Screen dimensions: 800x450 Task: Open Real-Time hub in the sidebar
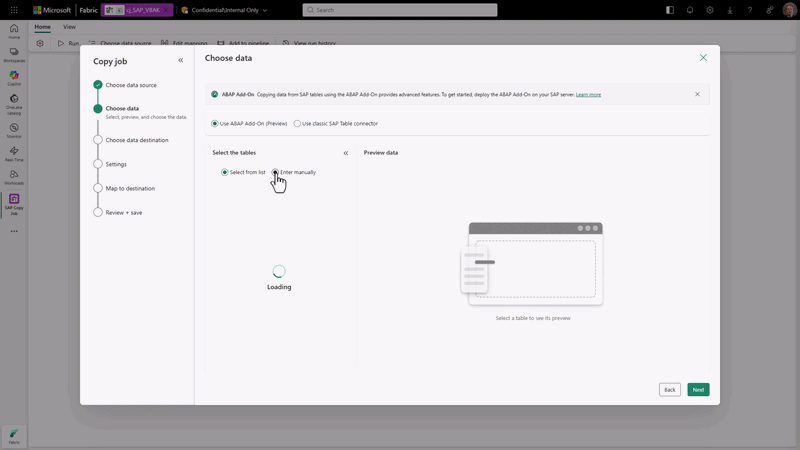[x=14, y=154]
